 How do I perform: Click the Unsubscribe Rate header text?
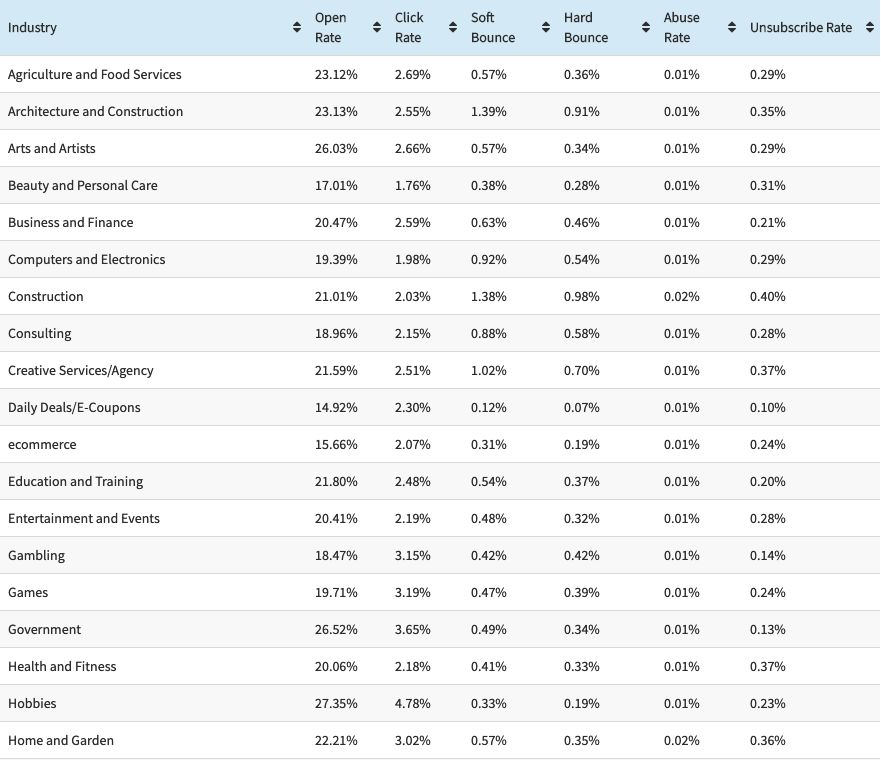point(800,28)
